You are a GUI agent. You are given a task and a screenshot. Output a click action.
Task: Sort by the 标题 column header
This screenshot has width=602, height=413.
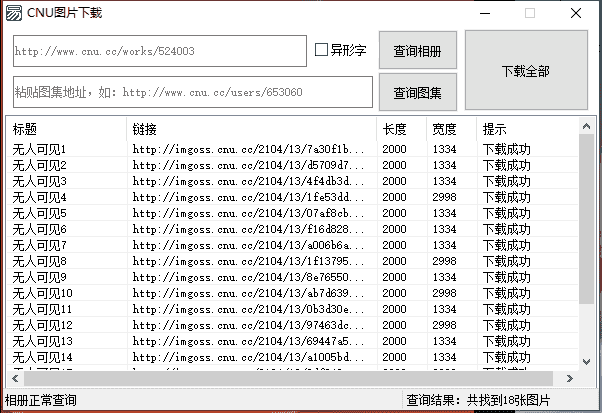point(65,129)
